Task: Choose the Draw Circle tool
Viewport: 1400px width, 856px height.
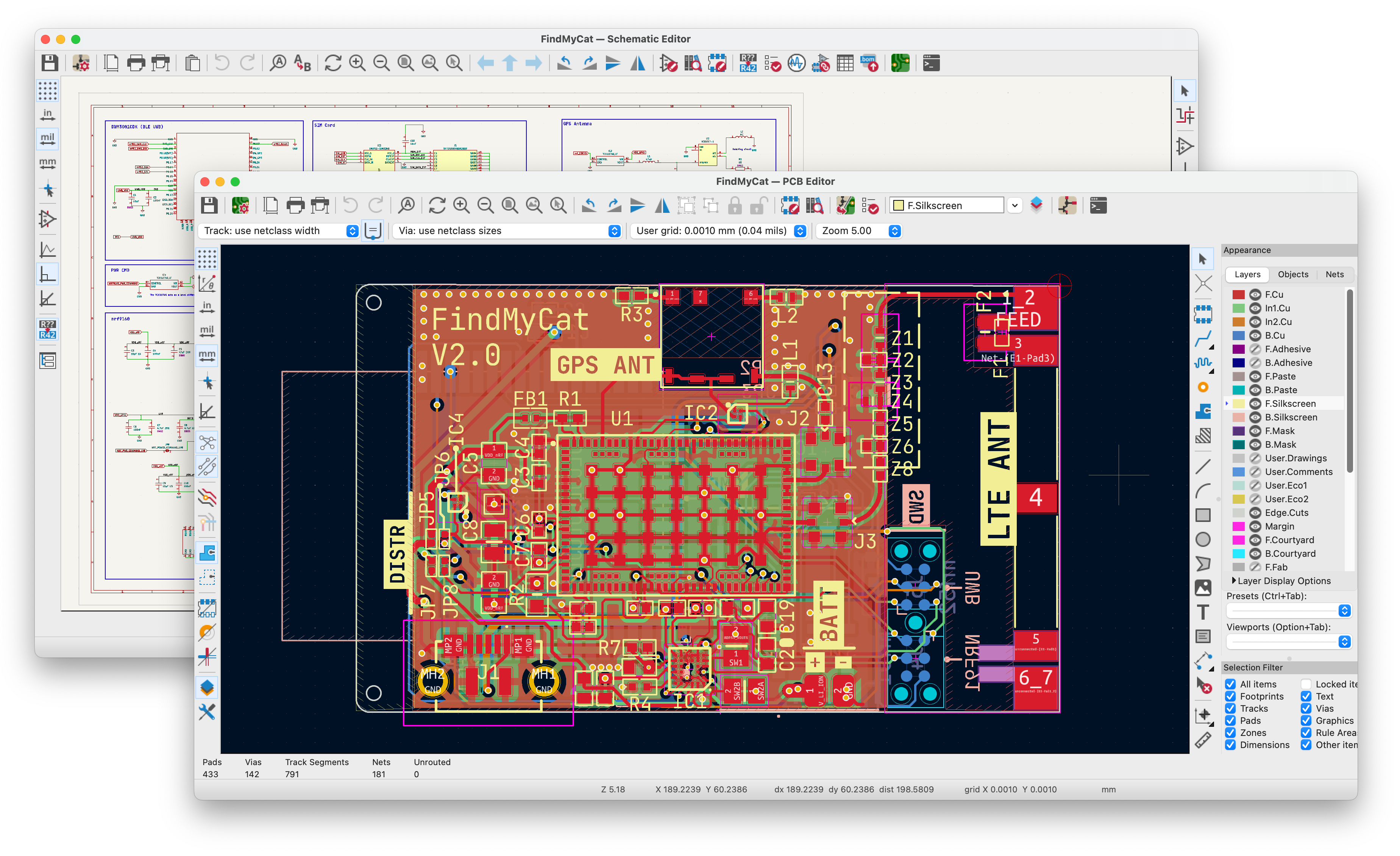Action: [x=1203, y=539]
